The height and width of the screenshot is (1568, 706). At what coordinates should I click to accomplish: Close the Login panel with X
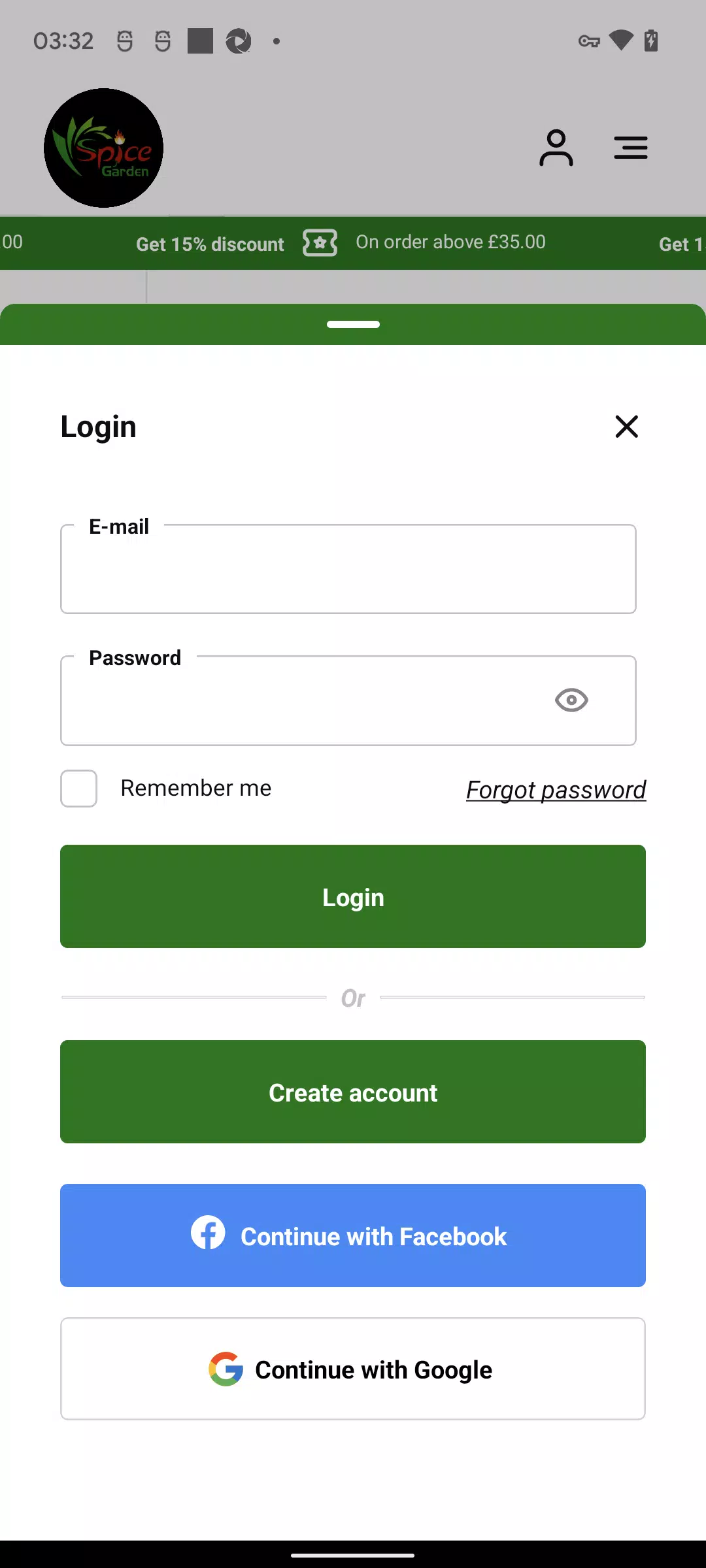coord(626,427)
